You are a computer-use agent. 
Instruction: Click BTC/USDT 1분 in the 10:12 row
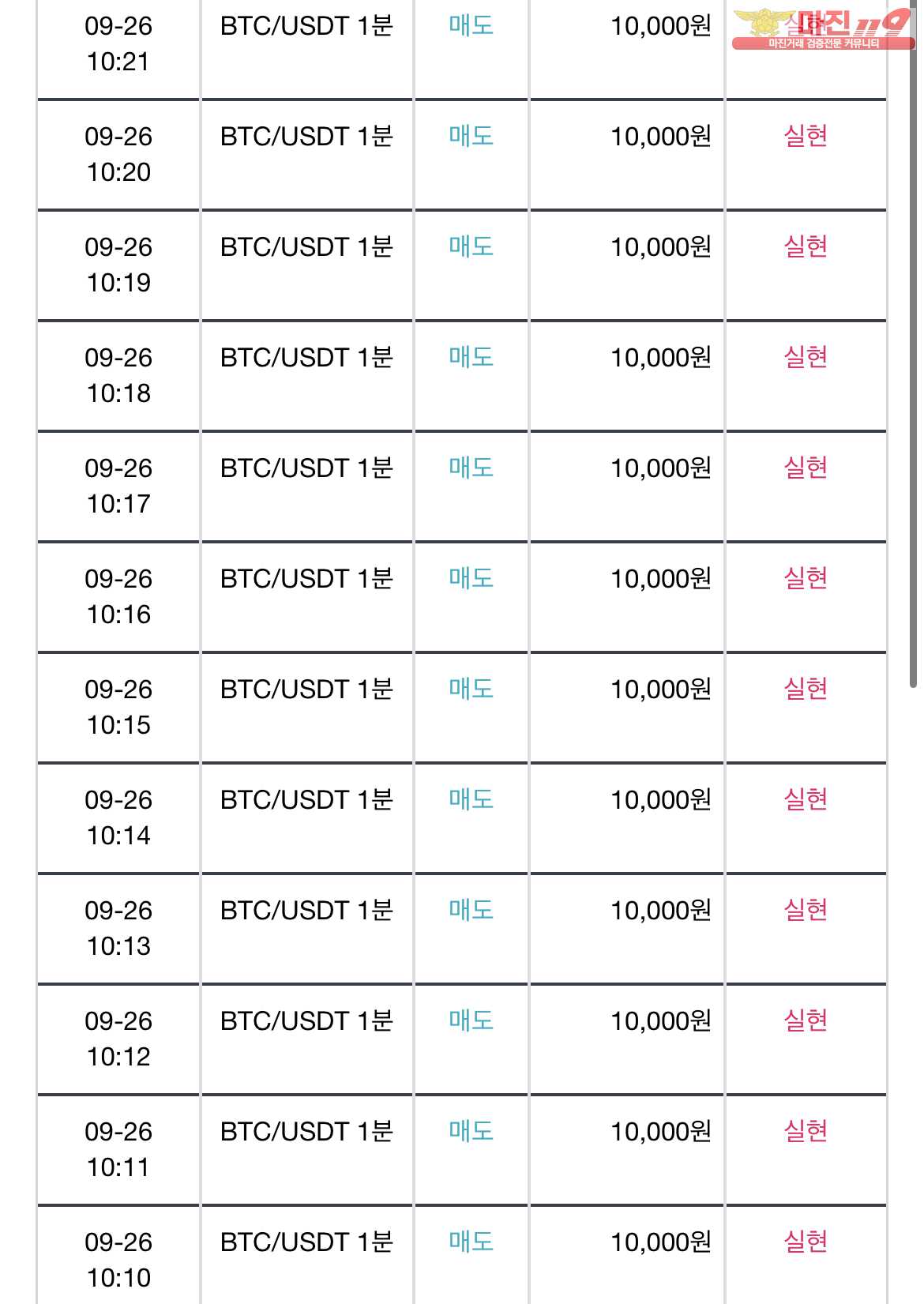306,1021
